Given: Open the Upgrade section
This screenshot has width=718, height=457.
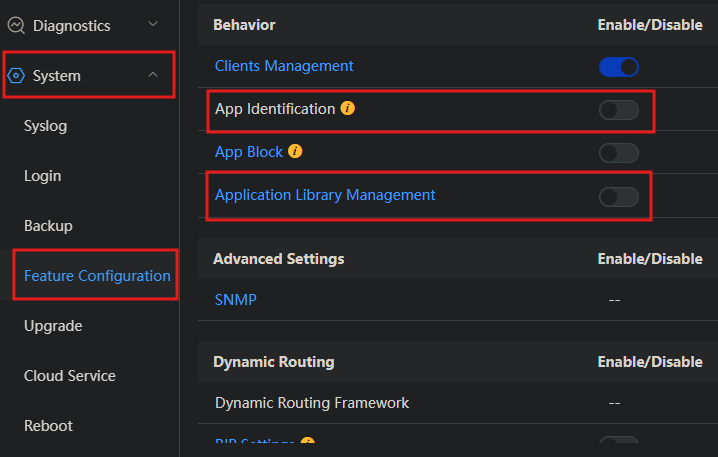Looking at the screenshot, I should pyautogui.click(x=53, y=326).
